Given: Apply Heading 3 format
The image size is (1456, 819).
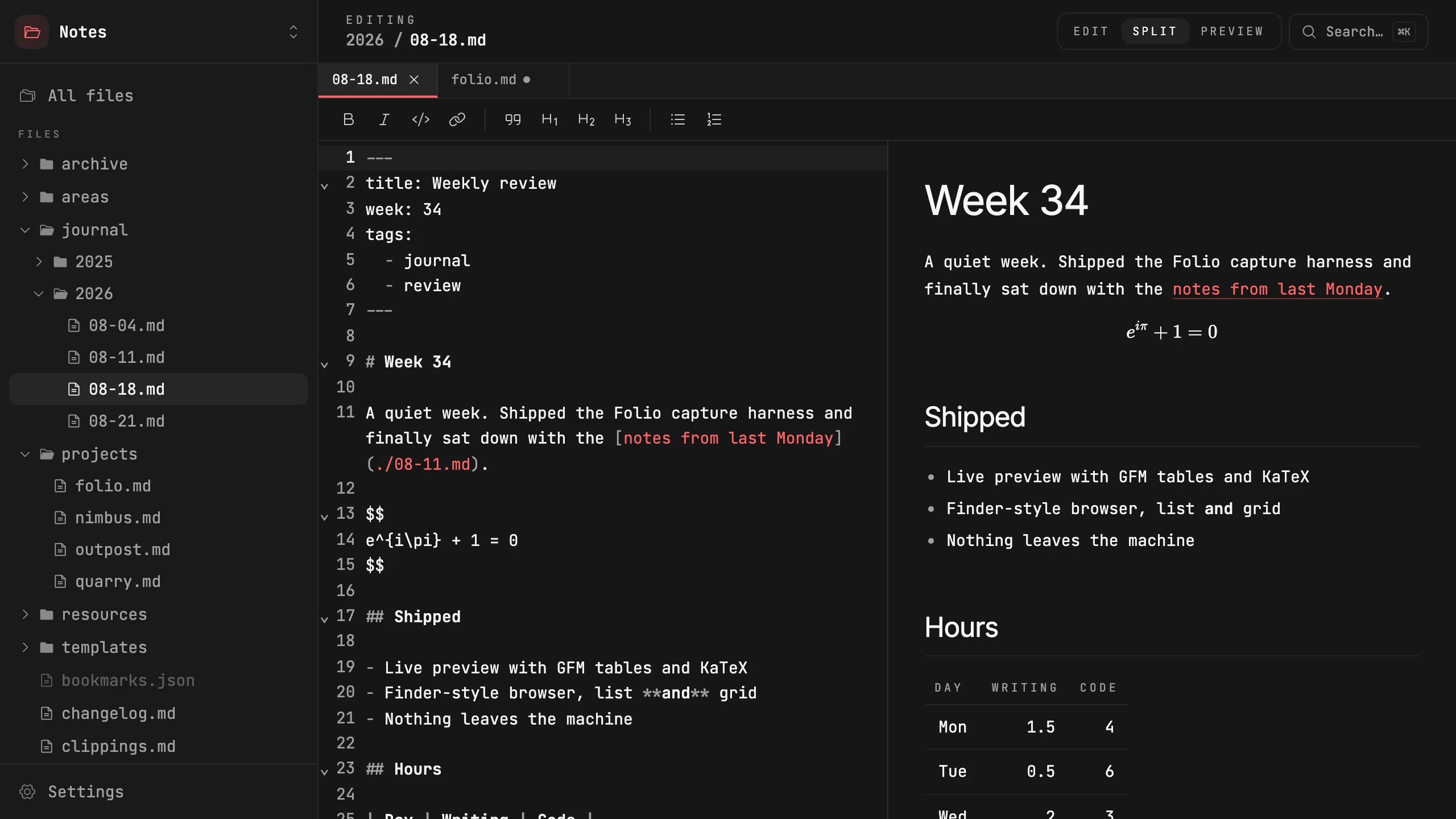Looking at the screenshot, I should point(623,119).
